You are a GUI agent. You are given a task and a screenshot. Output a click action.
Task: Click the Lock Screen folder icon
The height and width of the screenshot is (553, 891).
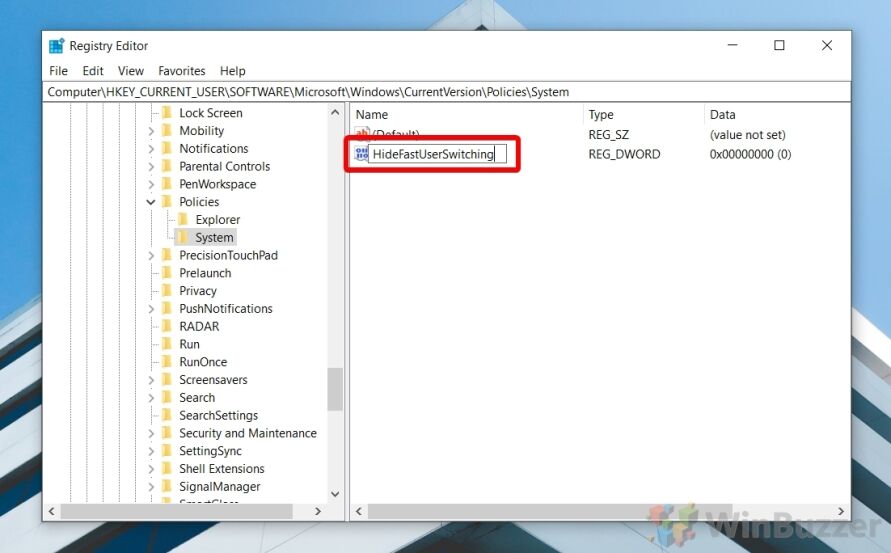(x=167, y=113)
